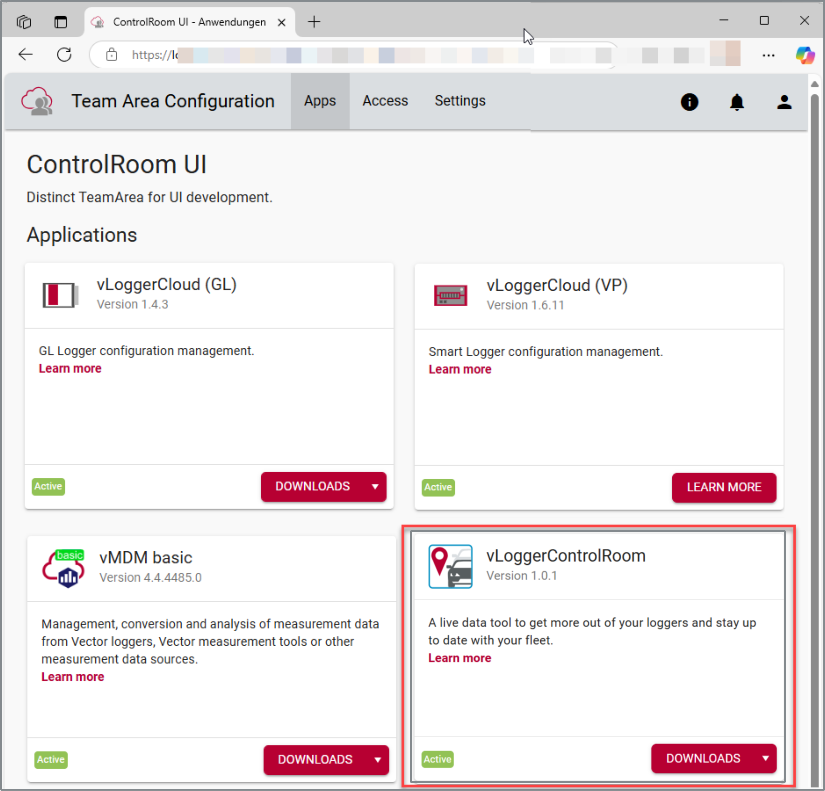Click DOWNLOADS on vLoggerCloud (GL) card
Image resolution: width=825 pixels, height=791 pixels.
point(313,487)
